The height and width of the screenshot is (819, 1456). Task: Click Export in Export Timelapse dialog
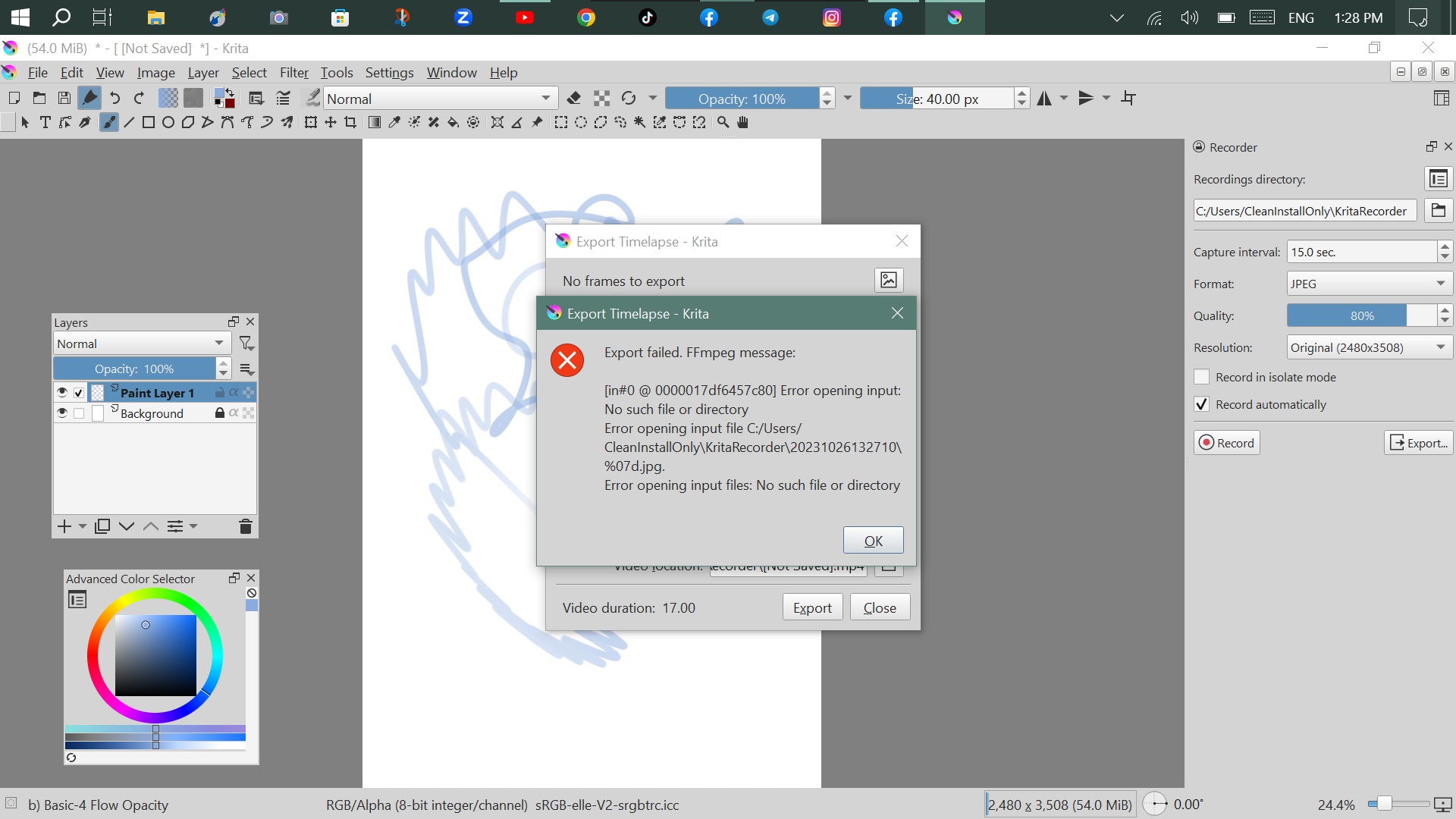(812, 607)
